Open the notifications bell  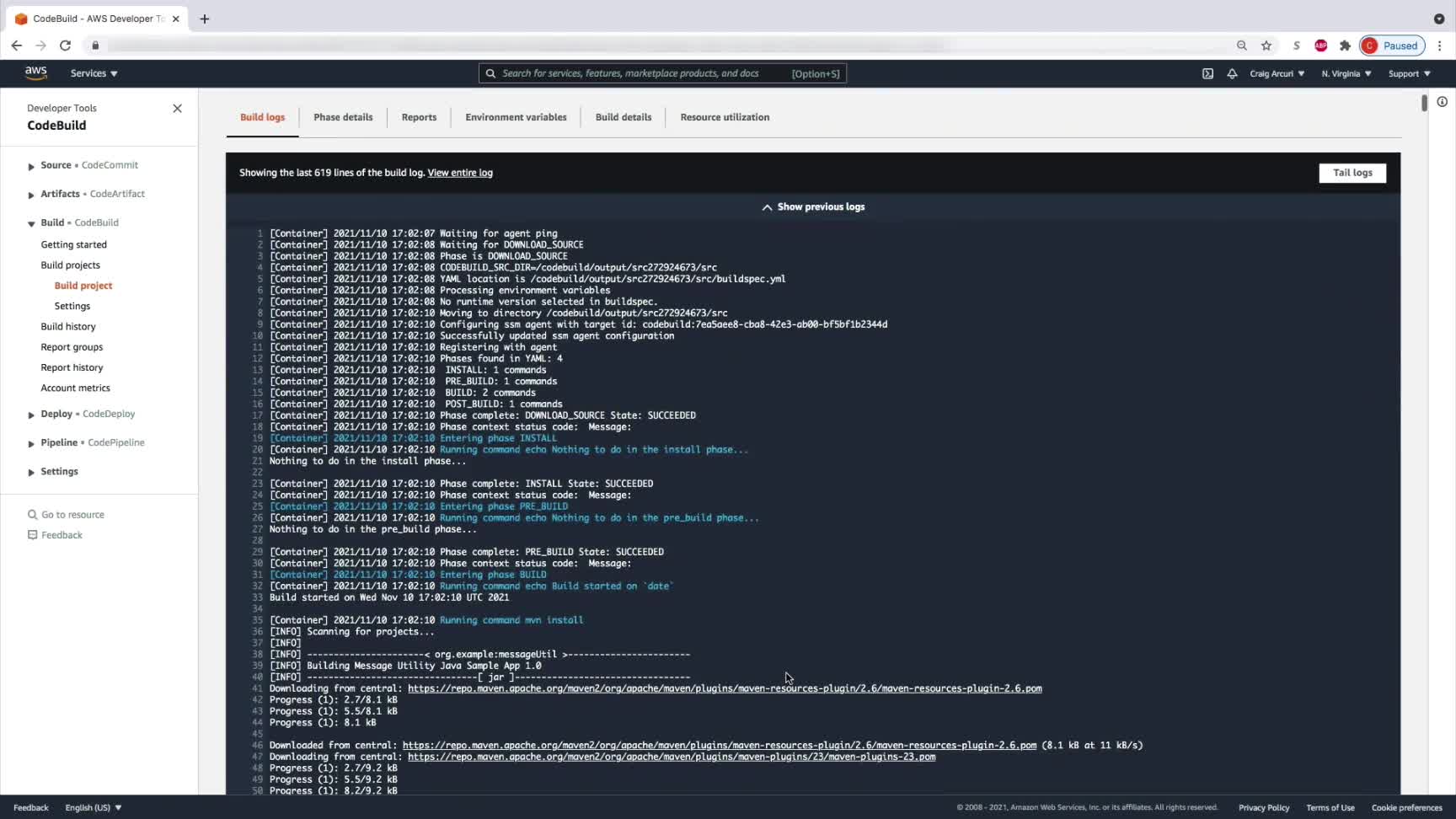click(1232, 73)
